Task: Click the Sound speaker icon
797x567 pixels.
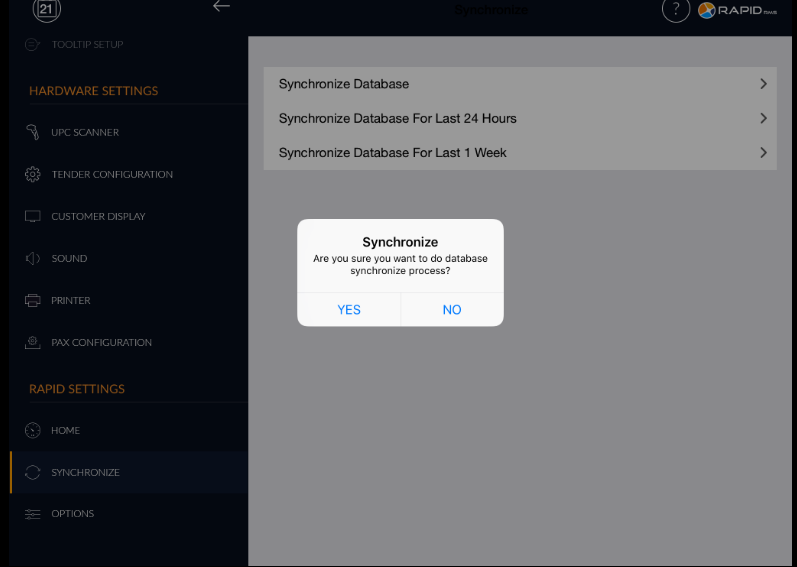Action: click(x=32, y=258)
